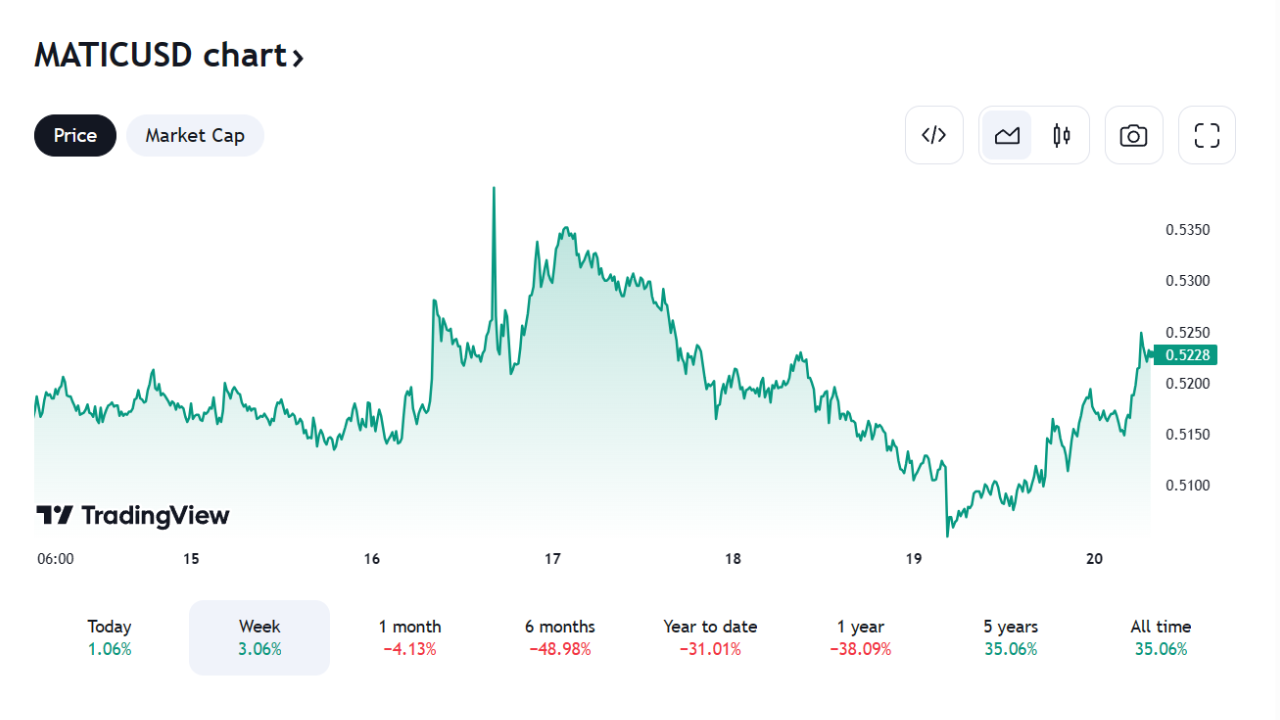Choose the 1 month range
This screenshot has height=720, width=1280.
[x=410, y=637]
